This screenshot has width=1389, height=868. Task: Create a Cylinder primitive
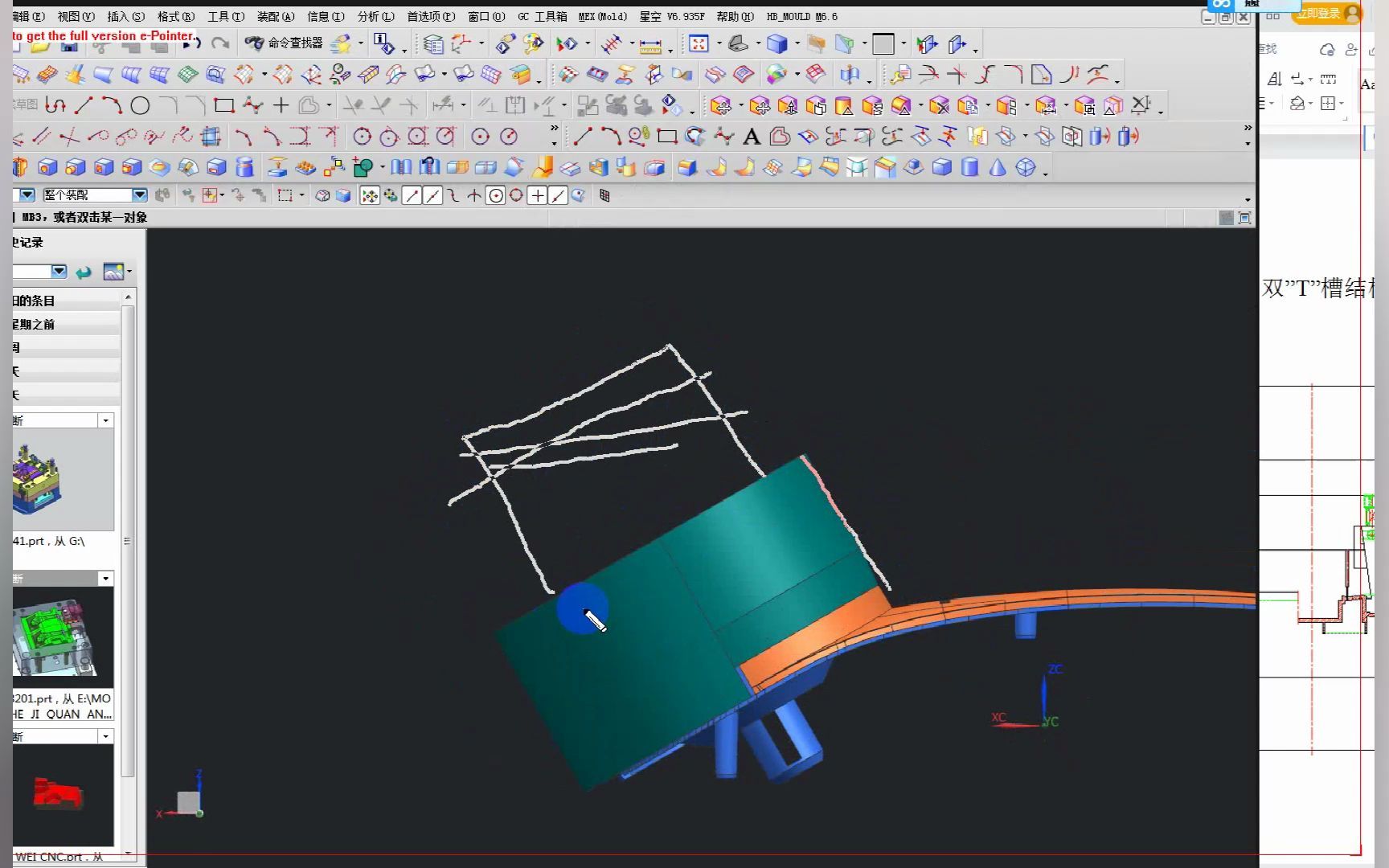click(x=970, y=167)
